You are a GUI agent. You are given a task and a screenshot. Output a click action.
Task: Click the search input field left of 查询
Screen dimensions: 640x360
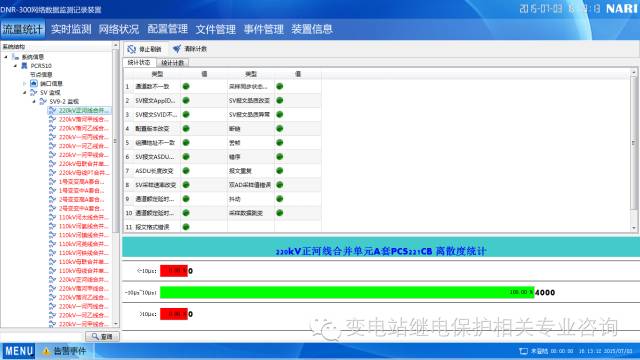(x=43, y=337)
